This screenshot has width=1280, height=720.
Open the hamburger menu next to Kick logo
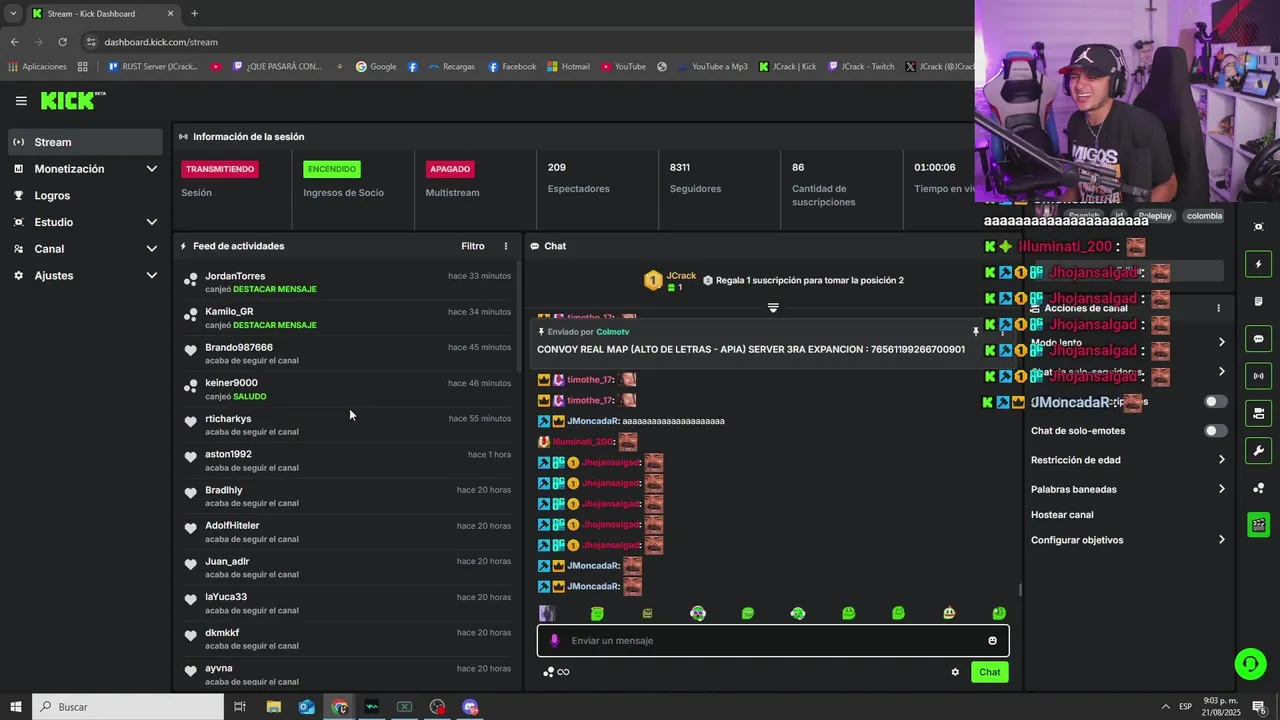pos(21,101)
